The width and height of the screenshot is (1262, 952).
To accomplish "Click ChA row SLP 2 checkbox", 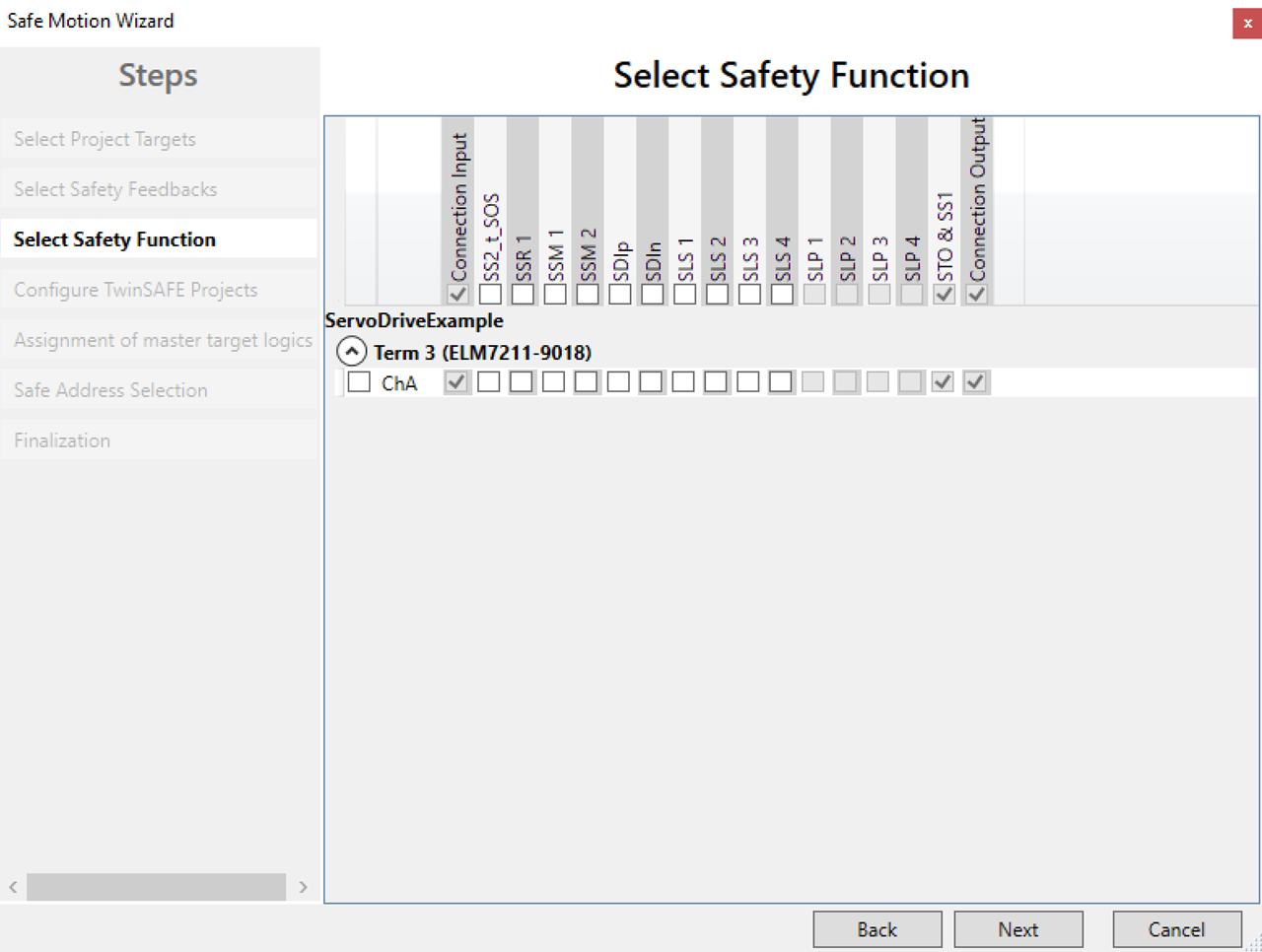I will [x=846, y=381].
